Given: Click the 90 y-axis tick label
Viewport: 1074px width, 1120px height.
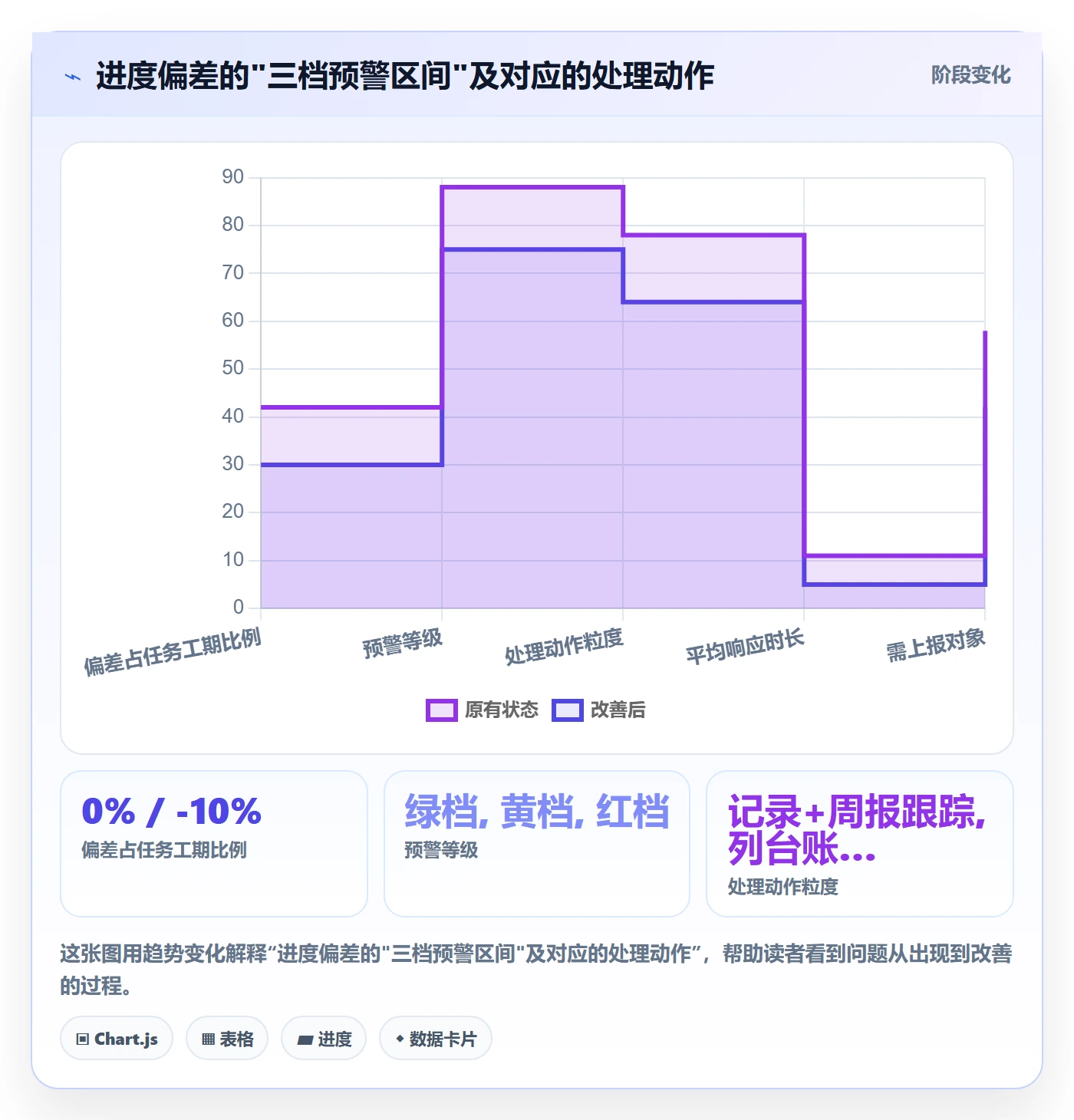Looking at the screenshot, I should pos(232,177).
